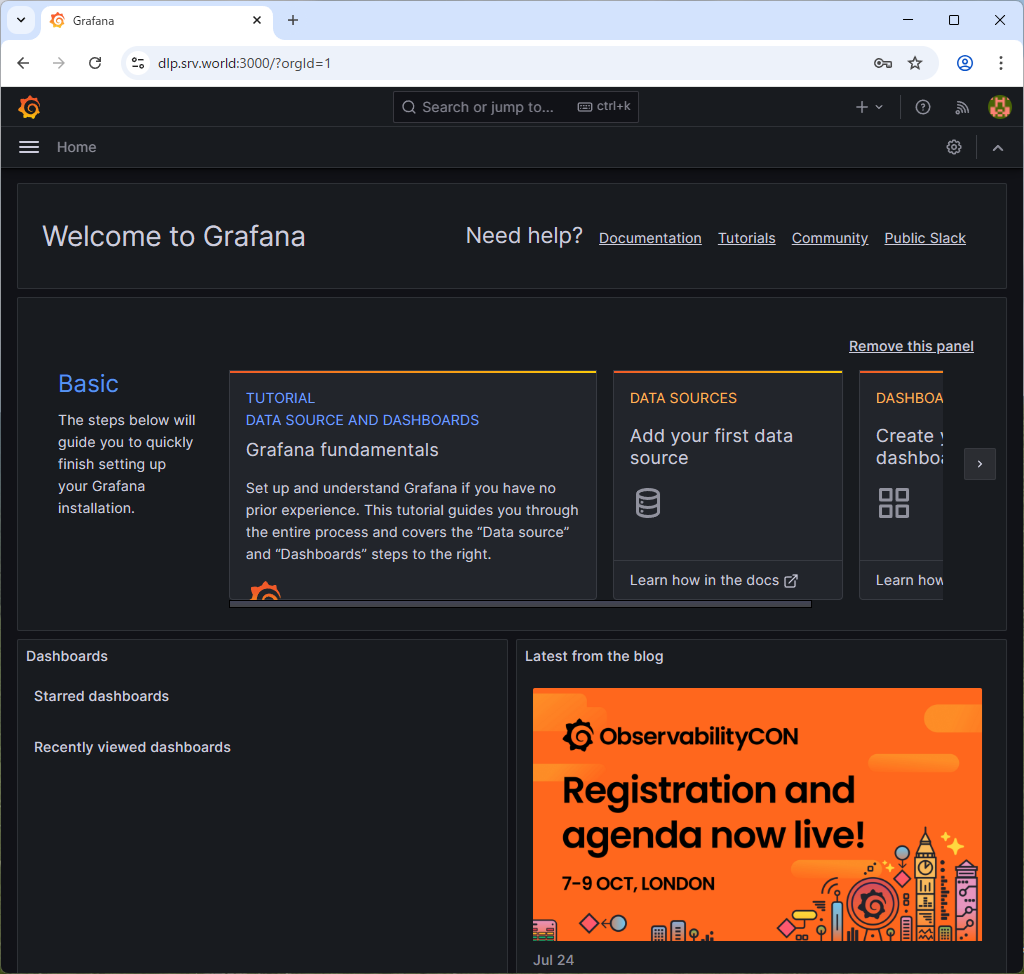This screenshot has width=1024, height=974.
Task: Click the database data source icon
Action: 648,503
